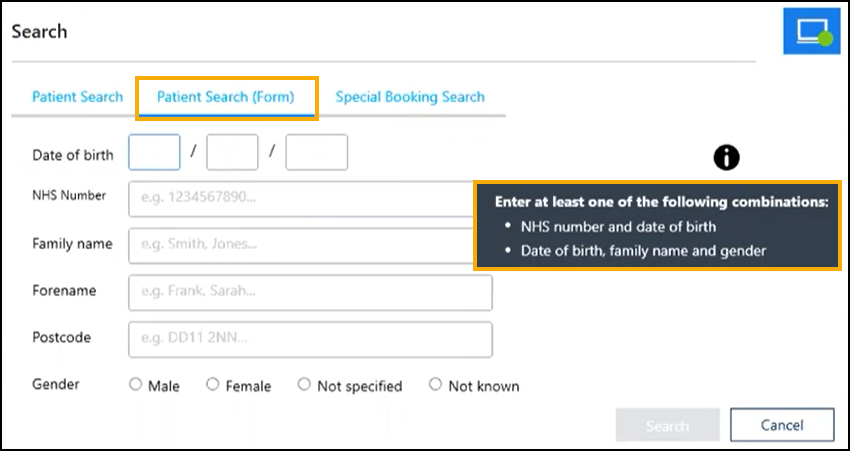Choose the Not specified gender option
Image resolution: width=850 pixels, height=451 pixels.
(x=304, y=385)
